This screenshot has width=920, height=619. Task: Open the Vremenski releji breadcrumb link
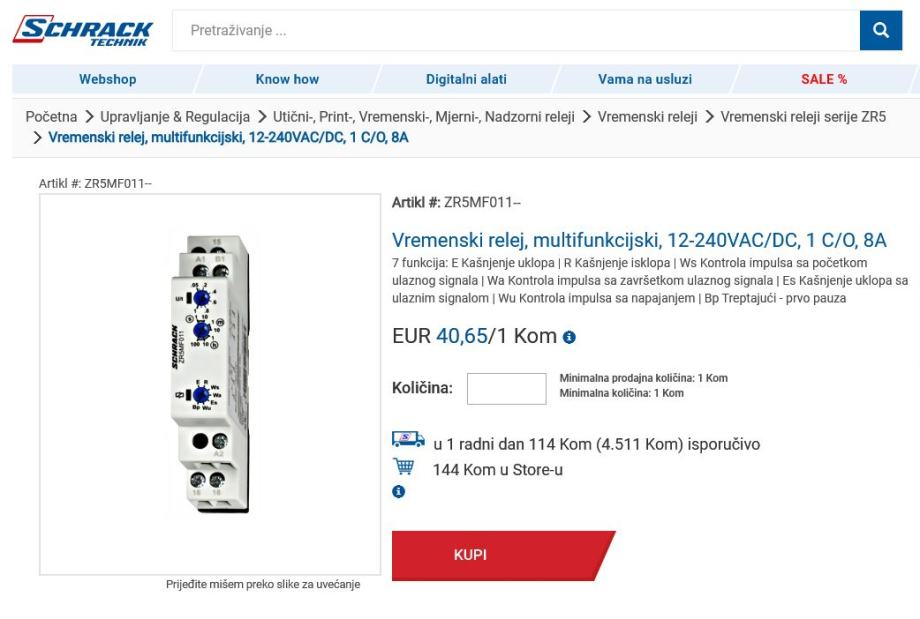click(647, 117)
